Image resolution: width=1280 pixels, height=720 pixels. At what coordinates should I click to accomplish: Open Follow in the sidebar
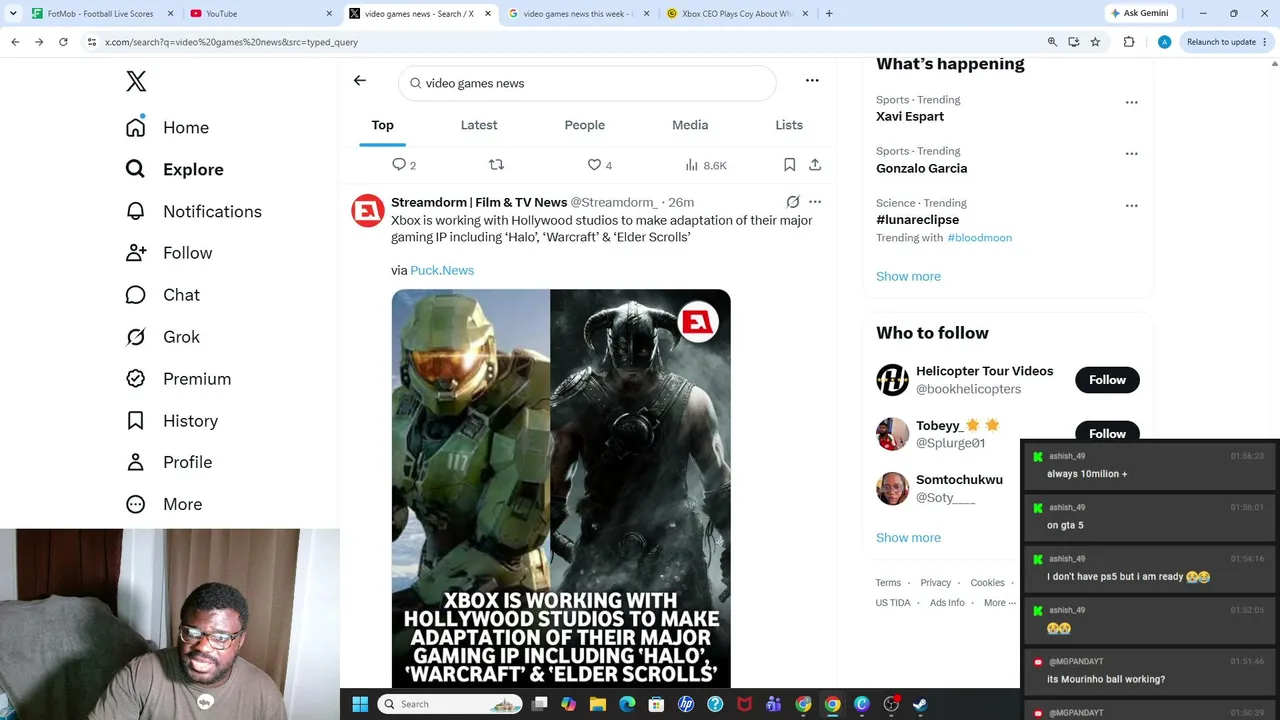pyautogui.click(x=168, y=253)
